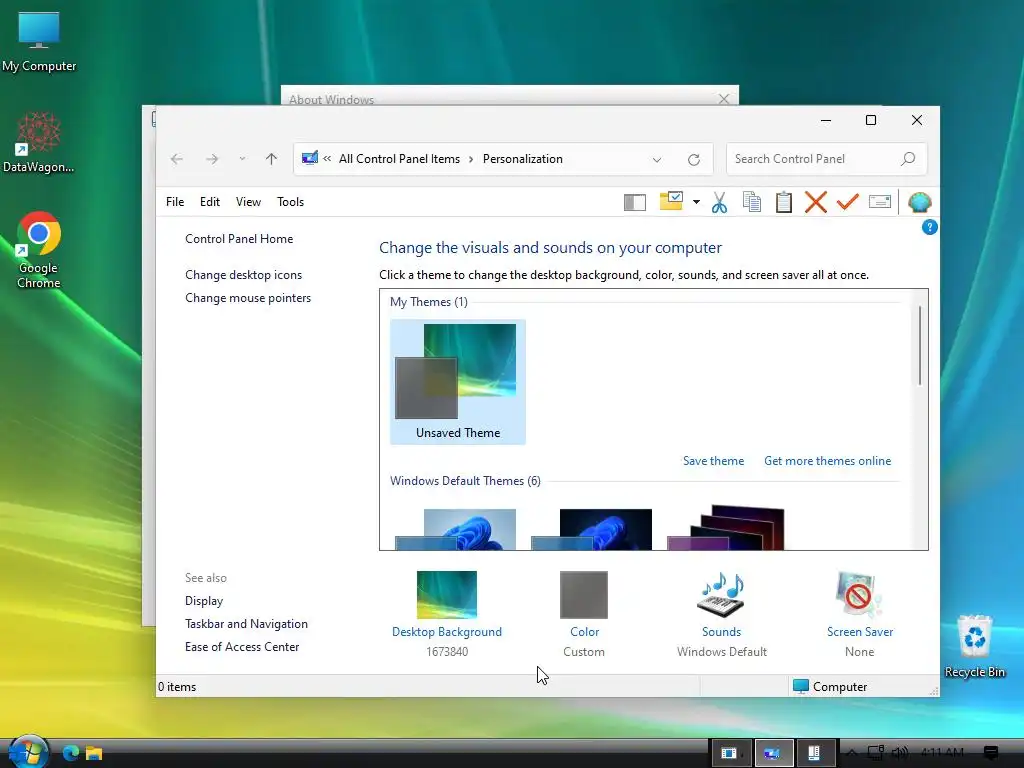Click the Personalization breadcrumb
The width and height of the screenshot is (1024, 768).
[522, 159]
